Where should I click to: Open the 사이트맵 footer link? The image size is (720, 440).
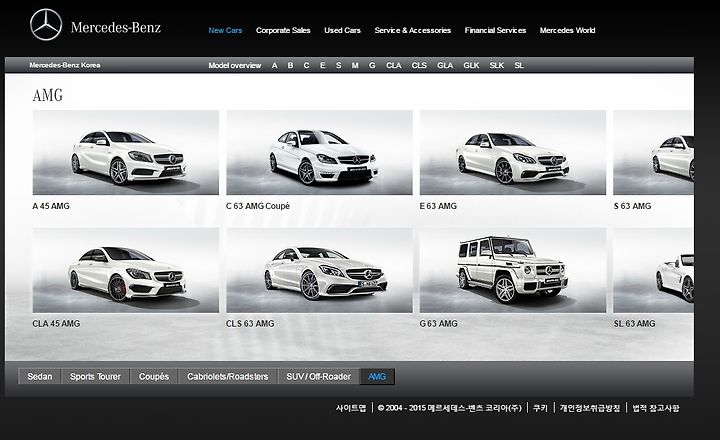(351, 408)
